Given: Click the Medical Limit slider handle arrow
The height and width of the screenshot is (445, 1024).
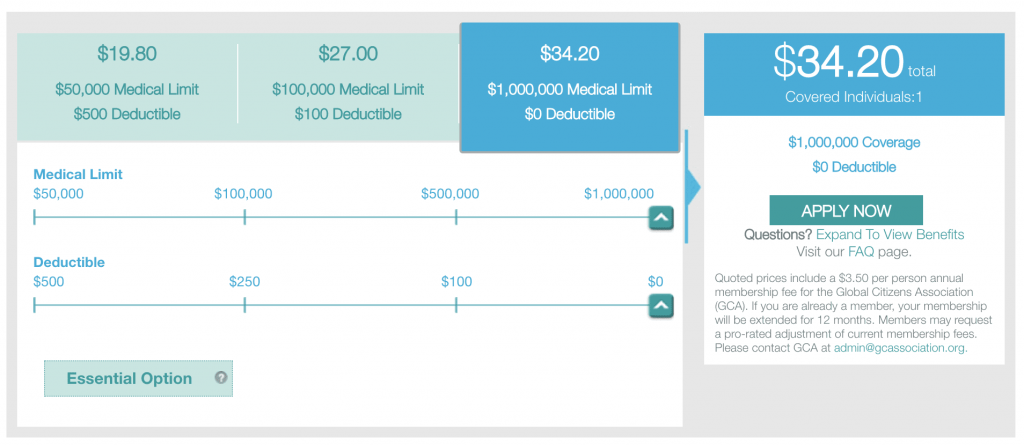Looking at the screenshot, I should (661, 218).
